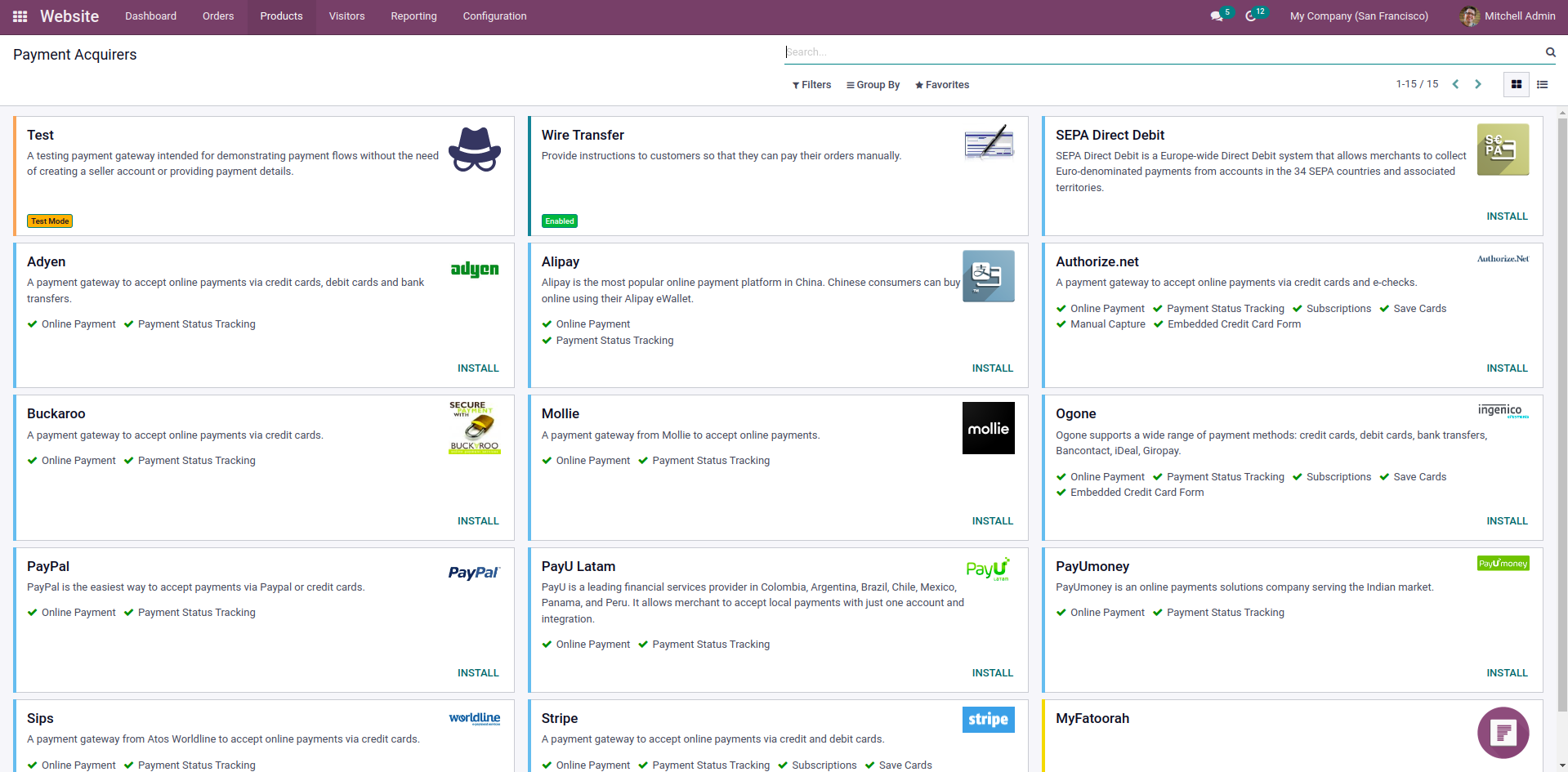Open the Products menu
The image size is (1568, 772).
point(281,16)
